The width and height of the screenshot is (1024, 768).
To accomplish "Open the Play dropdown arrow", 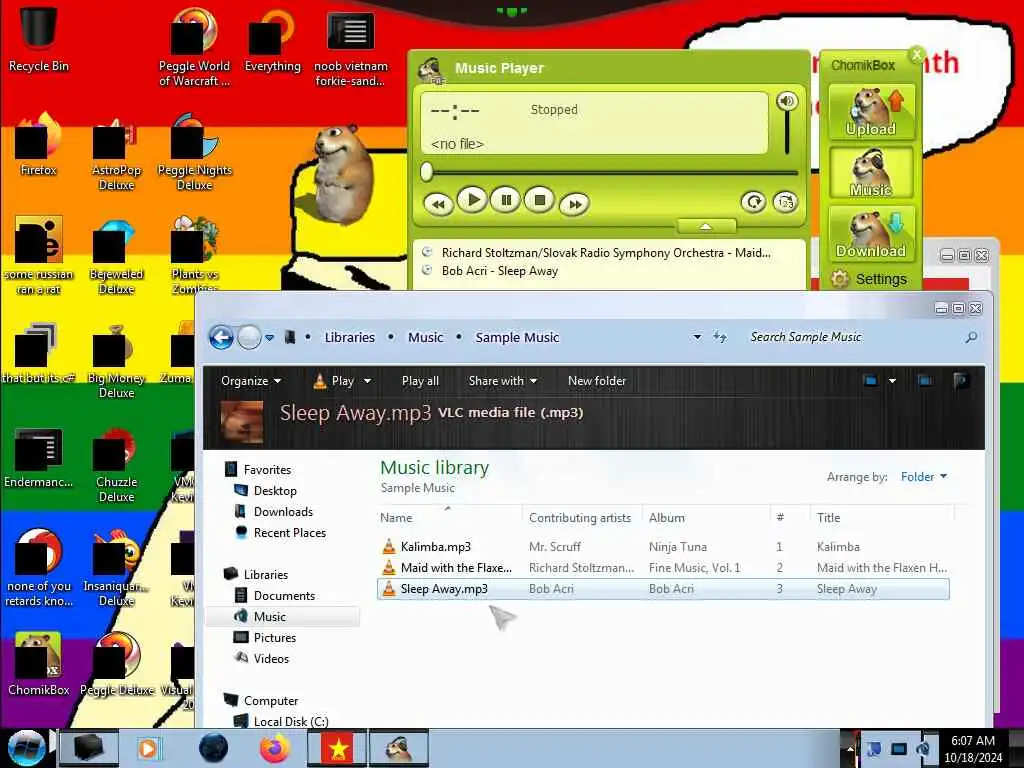I will tap(367, 381).
